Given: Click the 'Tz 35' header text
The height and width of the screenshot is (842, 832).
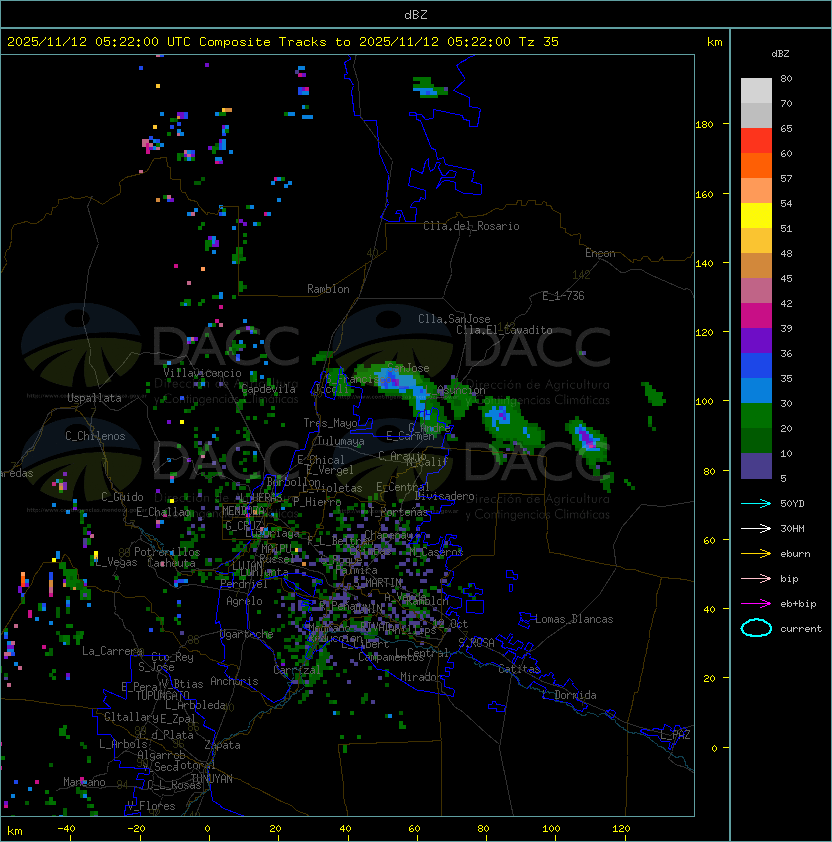Looking at the screenshot, I should click(539, 42).
